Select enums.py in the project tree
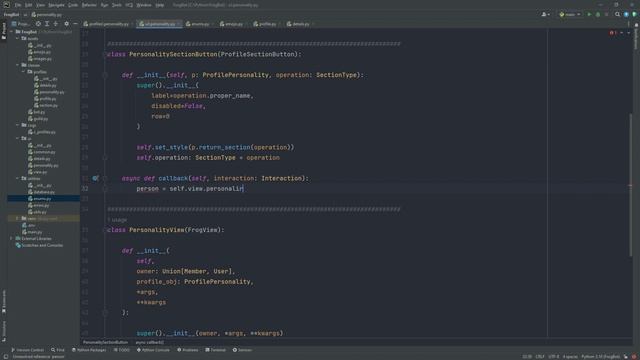Viewport: 640px width, 360px height. pyautogui.click(x=40, y=198)
